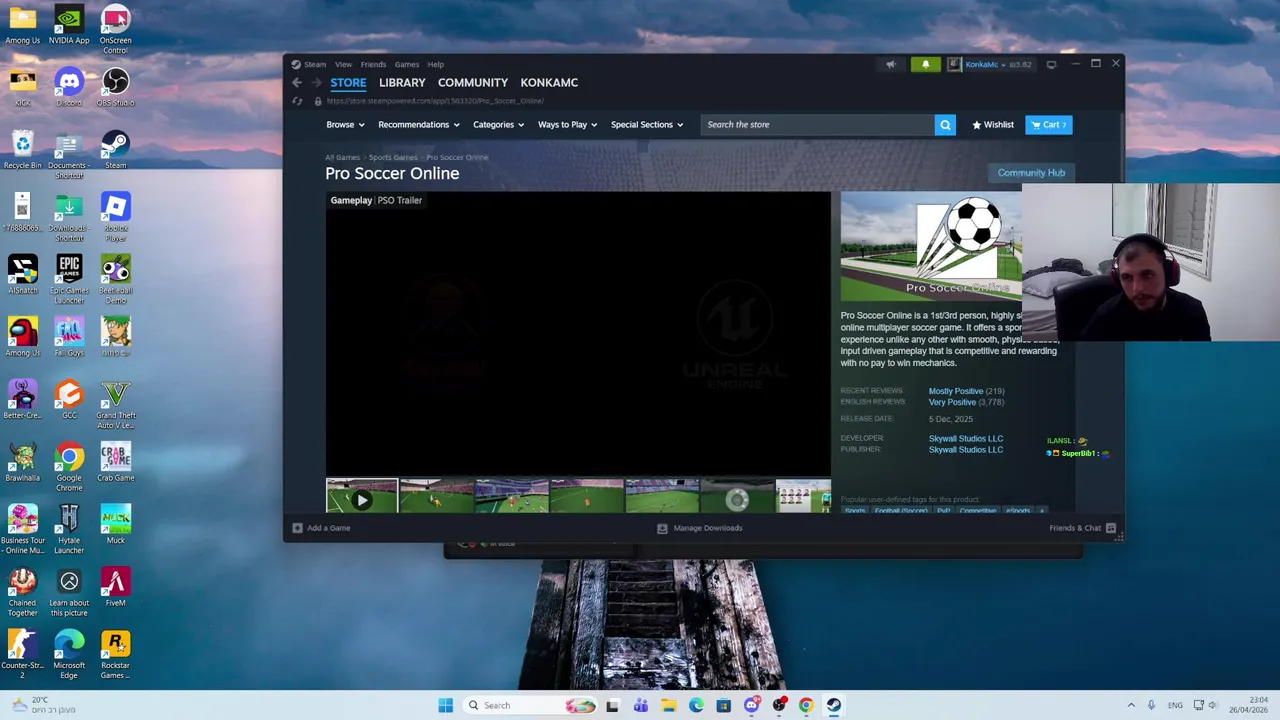Expand Special Sections dropdown

[647, 125]
